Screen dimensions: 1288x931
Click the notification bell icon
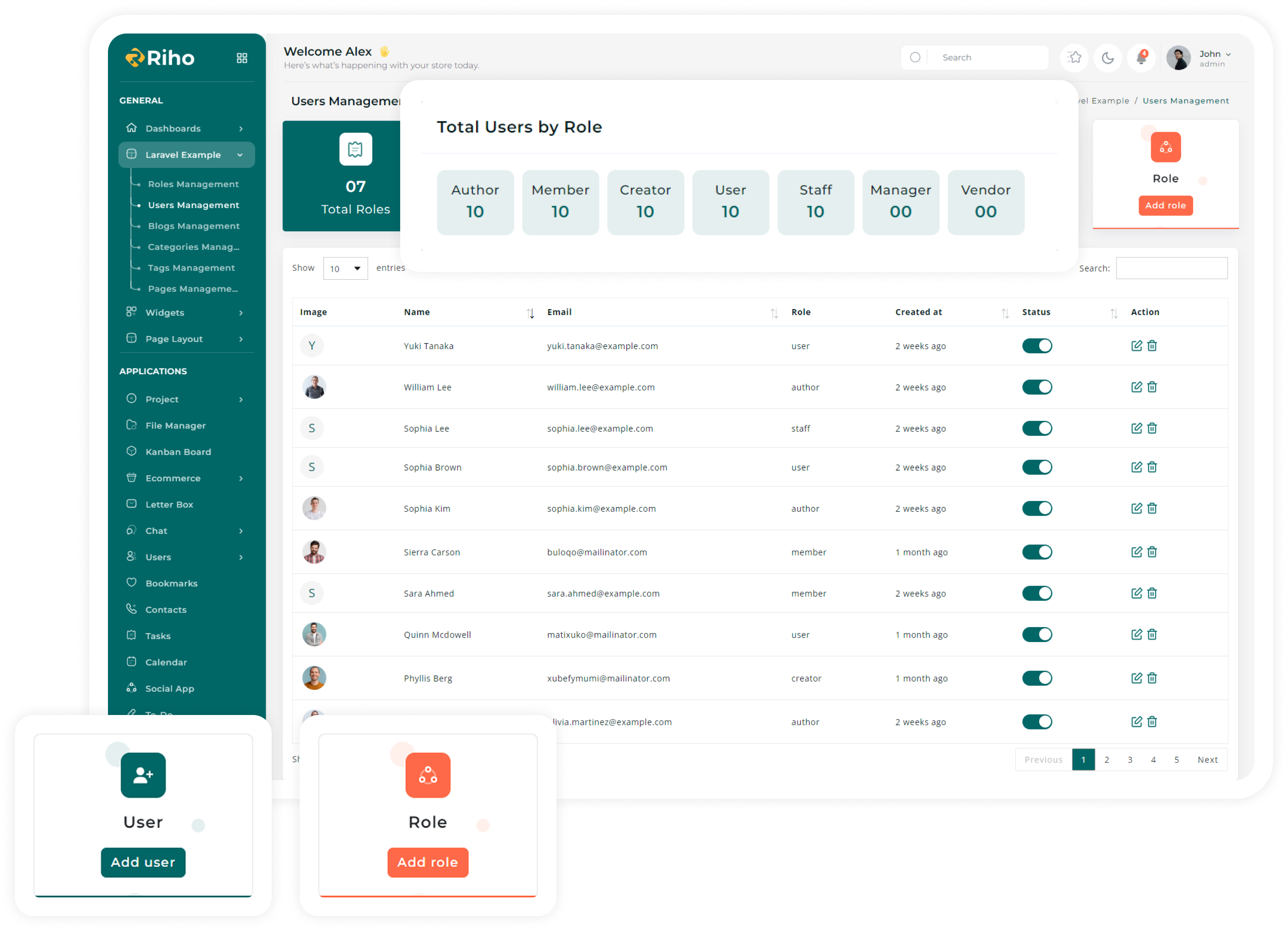(1141, 57)
